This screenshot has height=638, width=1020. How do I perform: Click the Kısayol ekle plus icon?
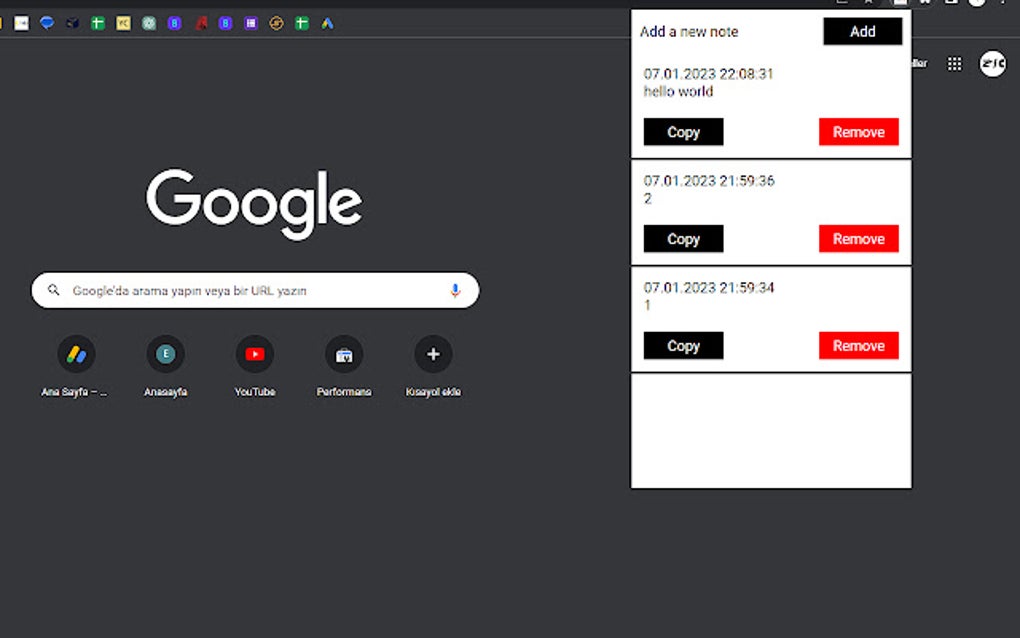(433, 352)
